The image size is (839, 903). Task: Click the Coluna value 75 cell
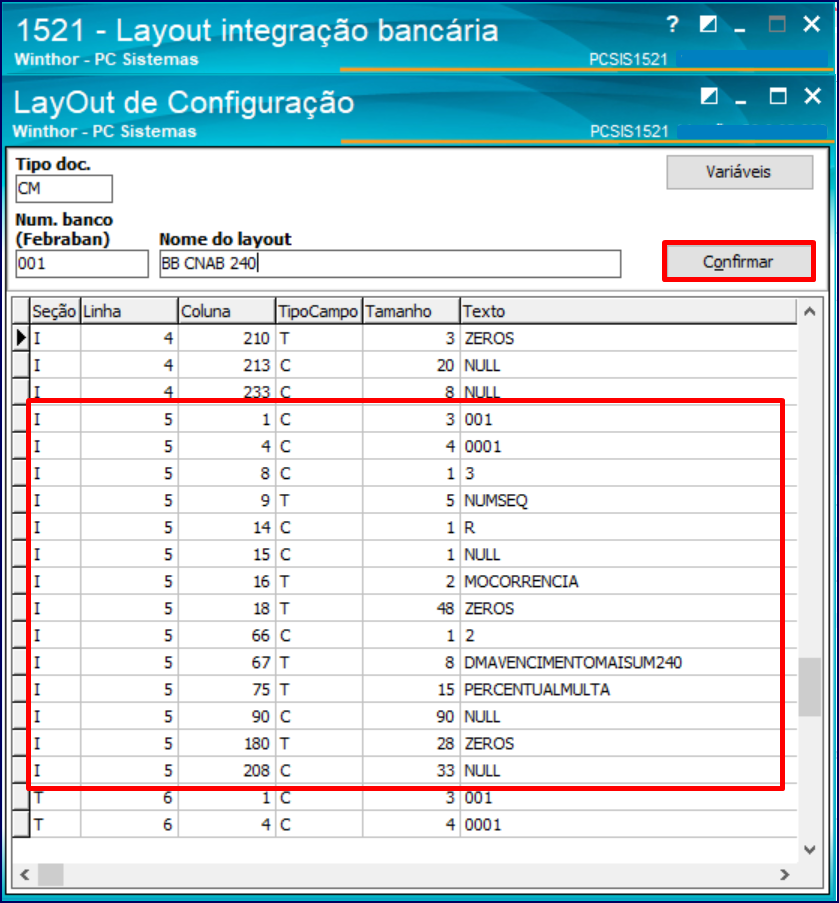[227, 689]
